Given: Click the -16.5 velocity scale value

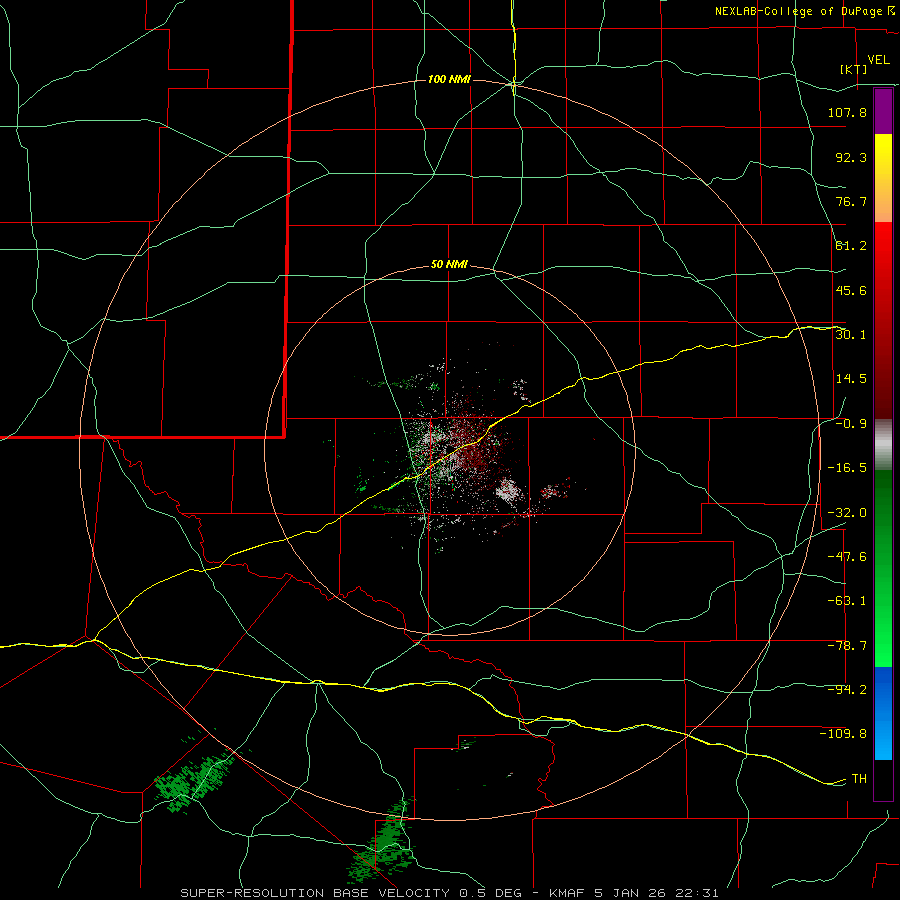Looking at the screenshot, I should click(x=847, y=468).
